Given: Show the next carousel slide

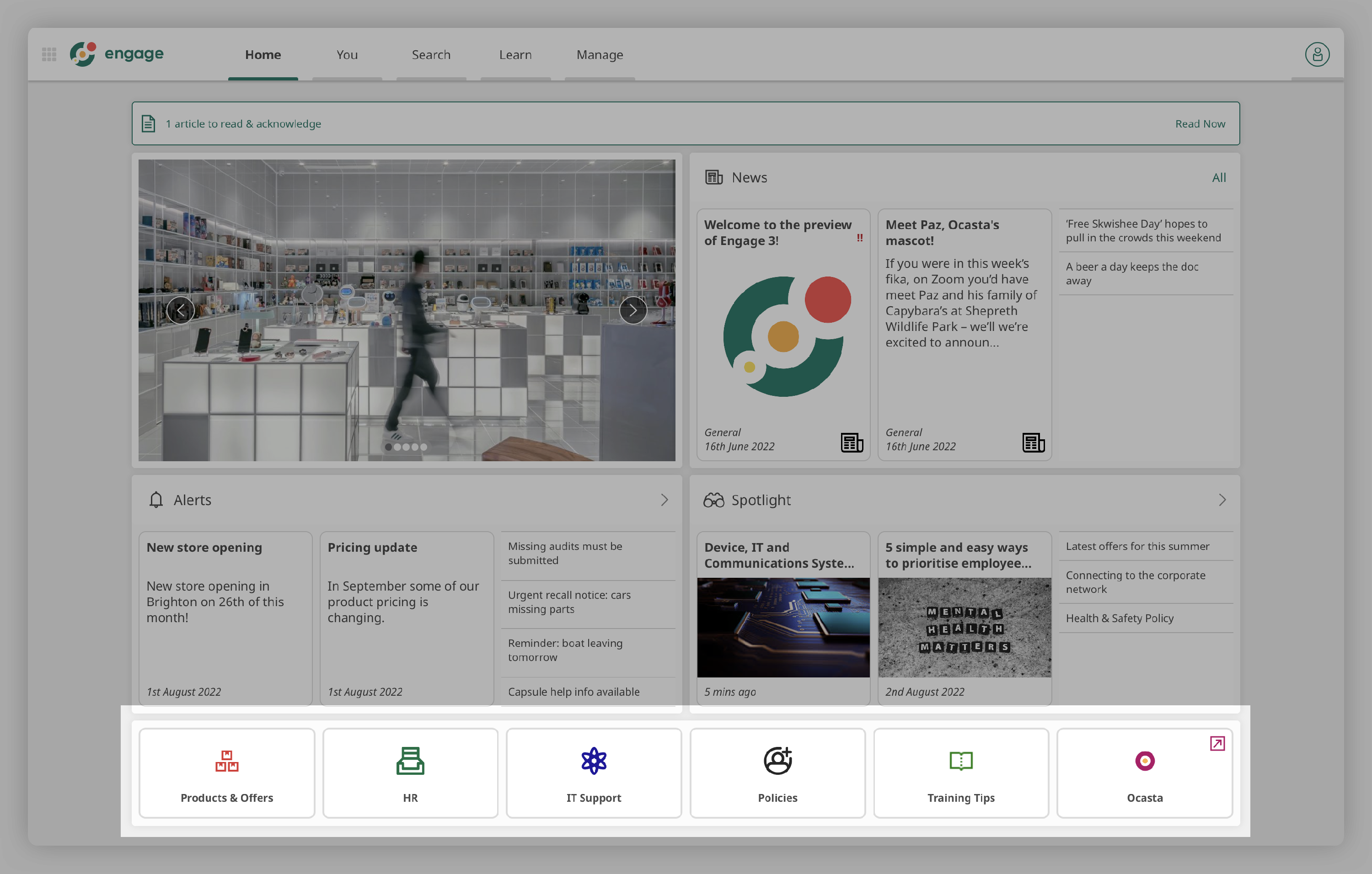Looking at the screenshot, I should coord(632,310).
